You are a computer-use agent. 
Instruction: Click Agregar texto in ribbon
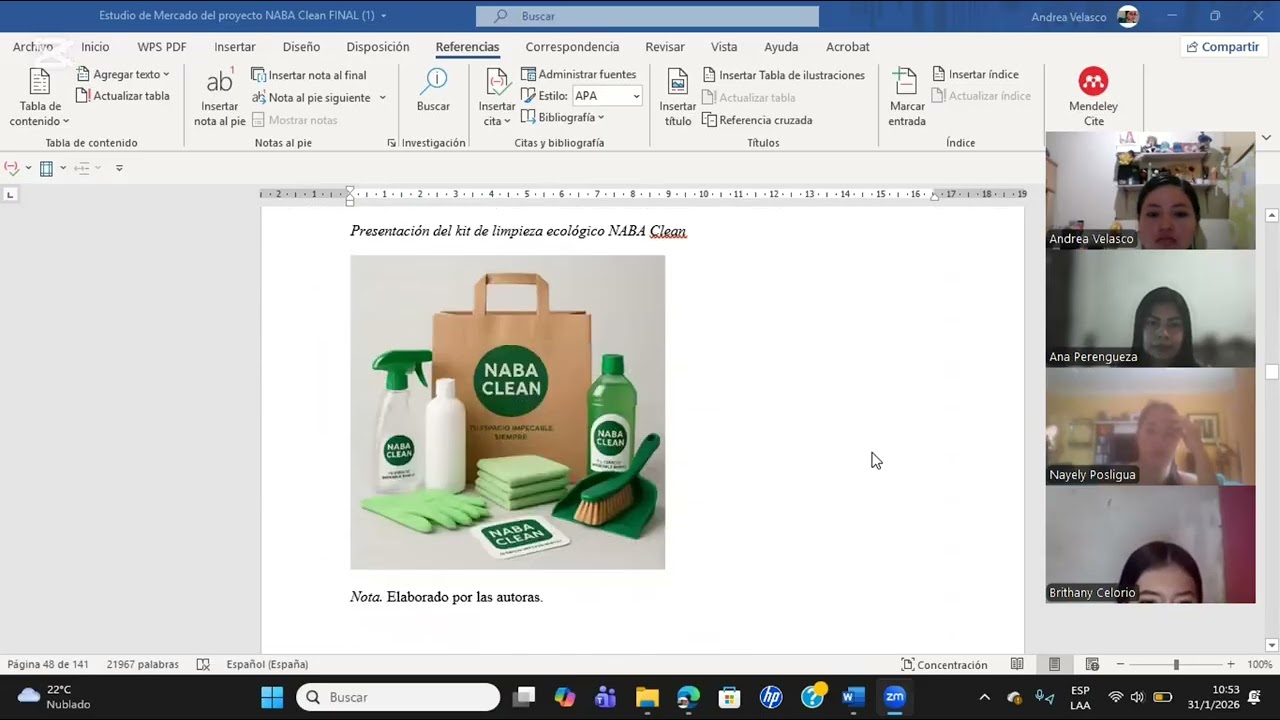(123, 74)
